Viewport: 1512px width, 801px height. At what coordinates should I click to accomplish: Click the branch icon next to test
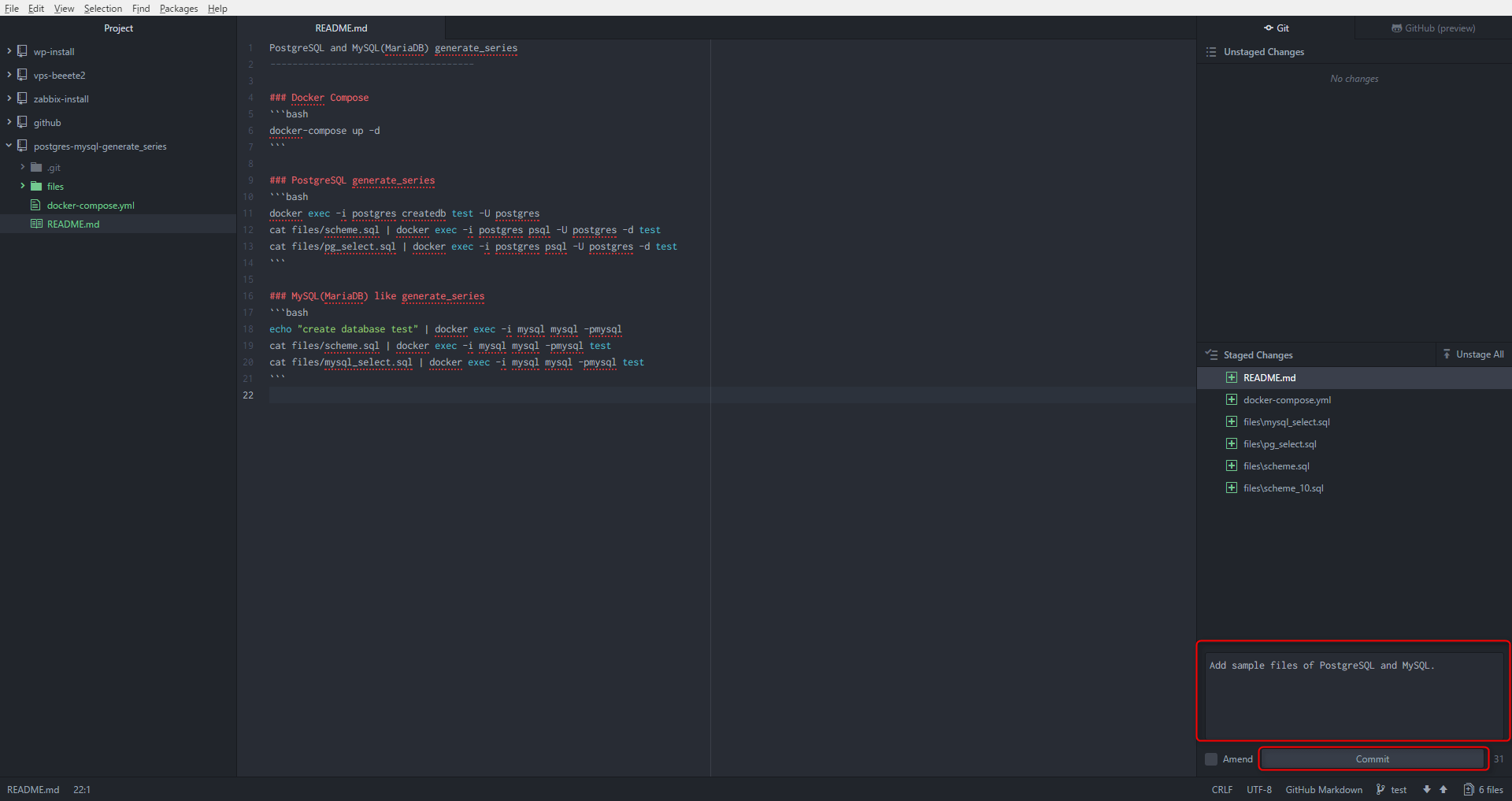pyautogui.click(x=1380, y=789)
